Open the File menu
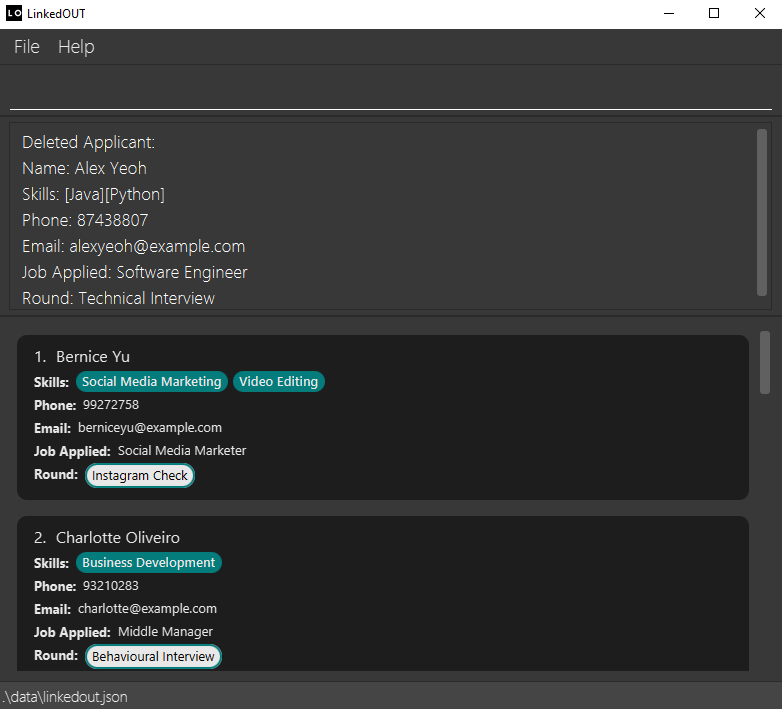 (x=27, y=47)
